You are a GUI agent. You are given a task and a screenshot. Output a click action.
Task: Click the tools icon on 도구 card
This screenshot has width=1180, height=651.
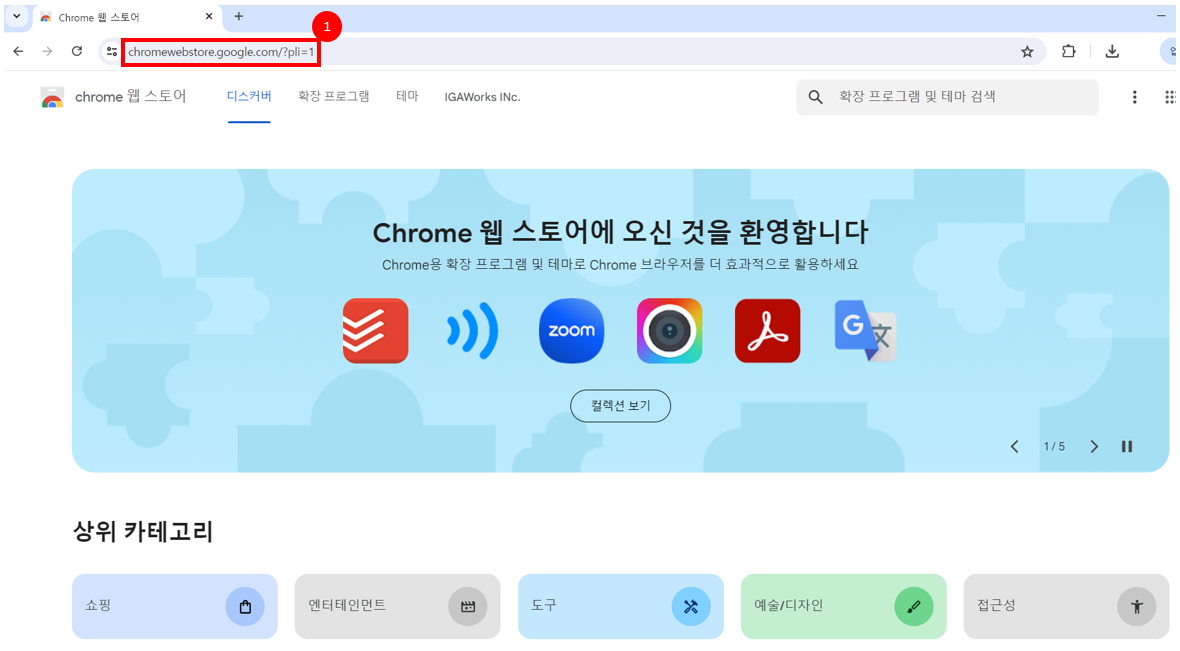tap(691, 607)
